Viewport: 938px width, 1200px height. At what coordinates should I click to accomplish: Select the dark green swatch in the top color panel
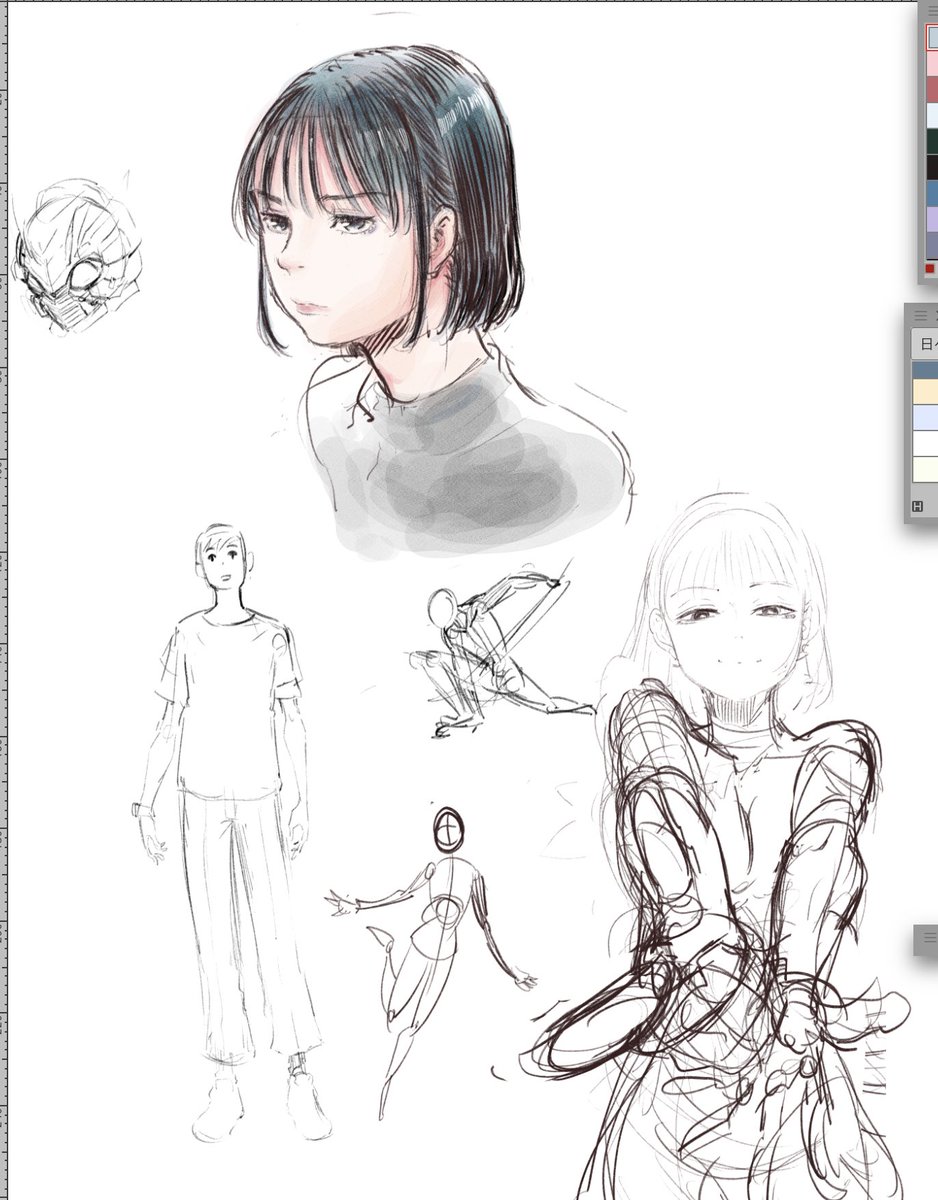coord(933,141)
